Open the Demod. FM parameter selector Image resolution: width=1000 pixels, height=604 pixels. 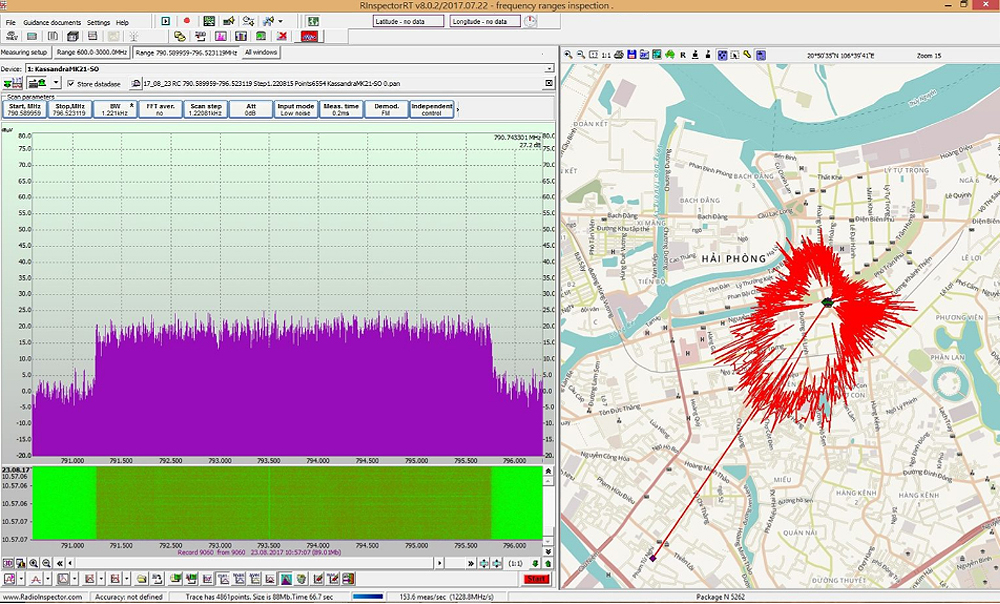(386, 109)
